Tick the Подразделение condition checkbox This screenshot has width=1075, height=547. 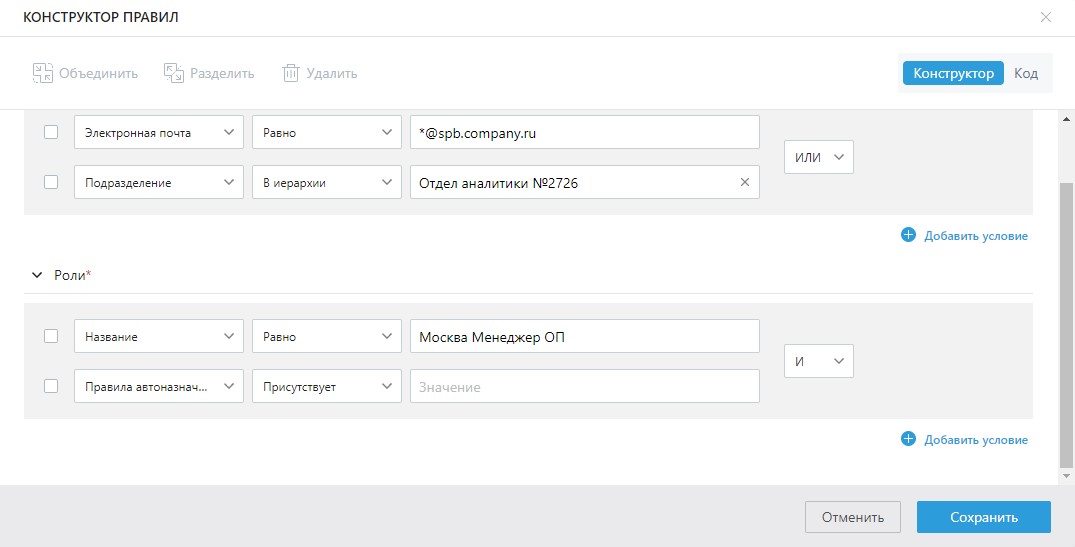(51, 183)
